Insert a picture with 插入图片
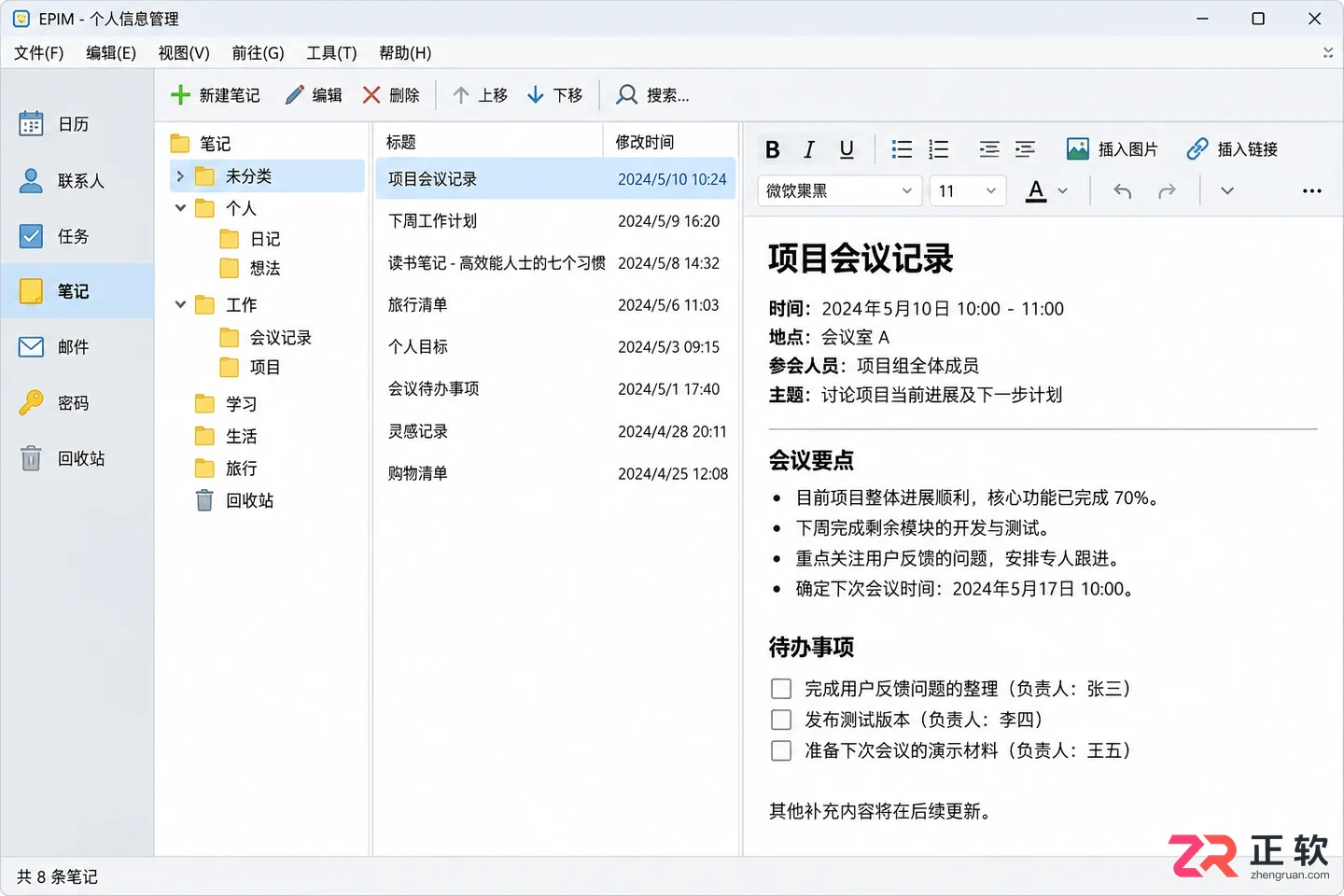 (x=1113, y=149)
